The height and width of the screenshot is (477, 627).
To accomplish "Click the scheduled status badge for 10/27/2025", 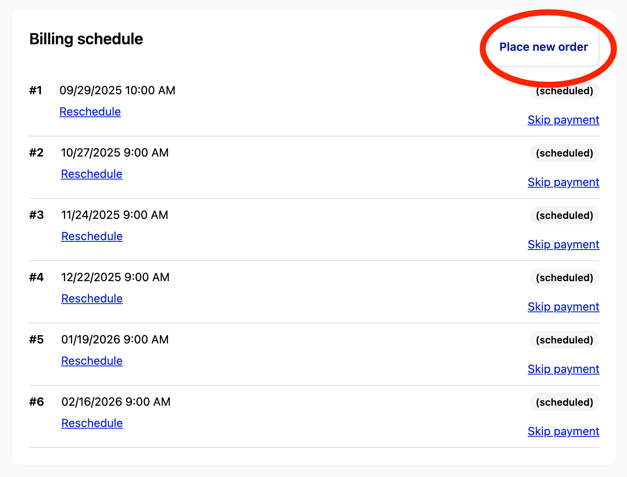I will click(x=564, y=153).
